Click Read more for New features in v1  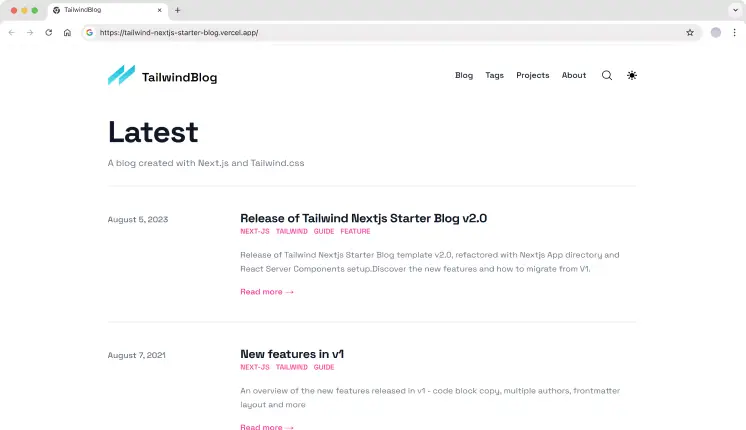tap(267, 427)
